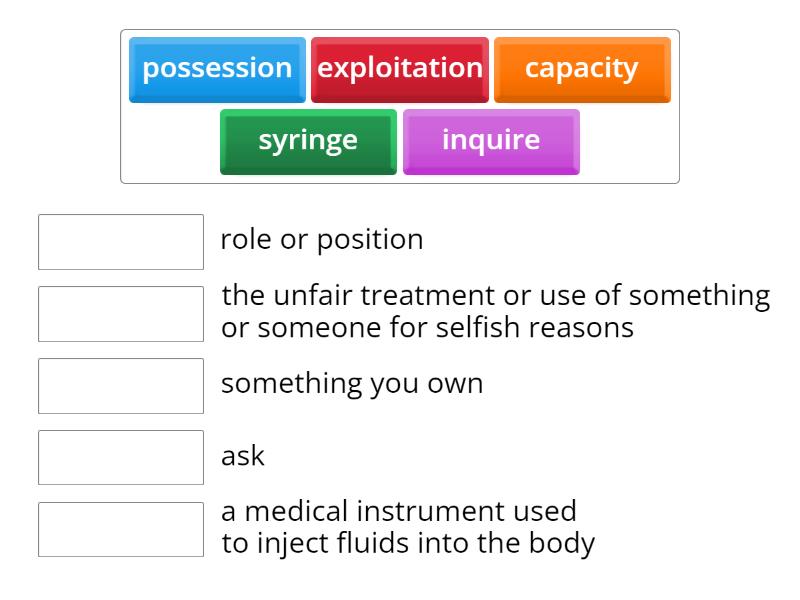This screenshot has height=600, width=800.
Task: Click the answer box for the medical instrument definition
Action: [x=121, y=529]
